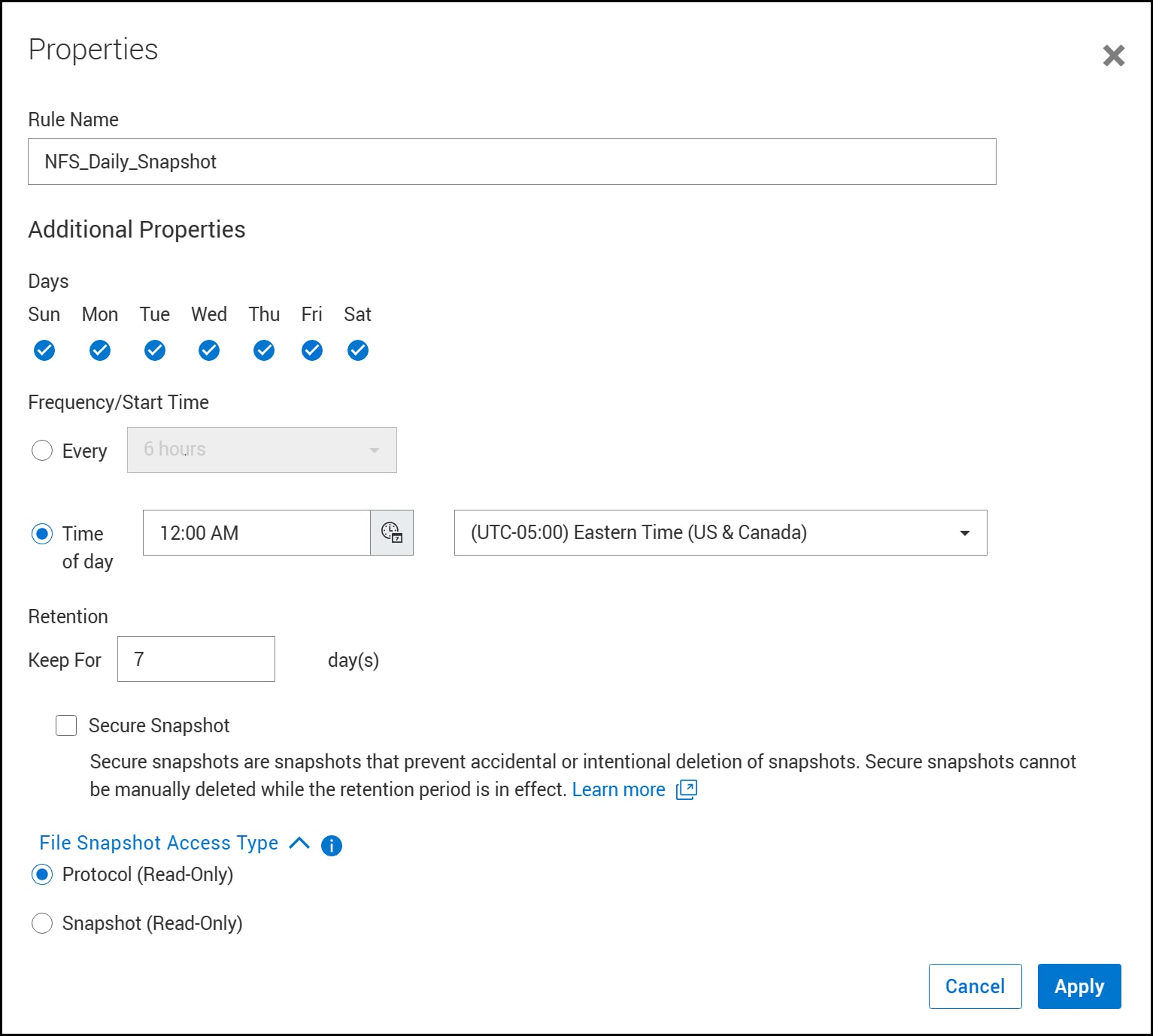Select the Every frequency radio button
This screenshot has width=1153, height=1036.
(42, 450)
